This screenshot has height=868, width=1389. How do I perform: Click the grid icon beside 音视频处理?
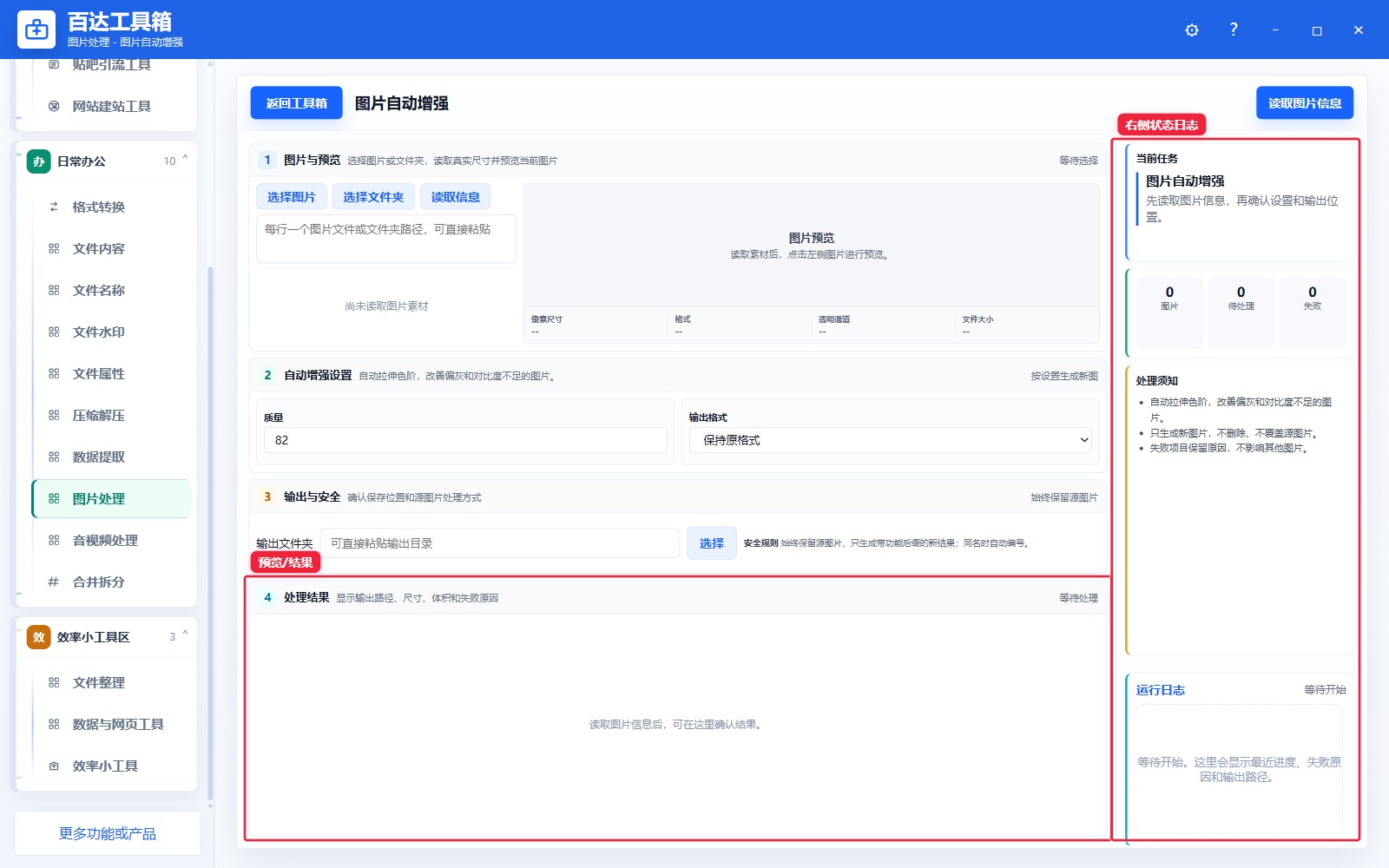pyautogui.click(x=54, y=540)
